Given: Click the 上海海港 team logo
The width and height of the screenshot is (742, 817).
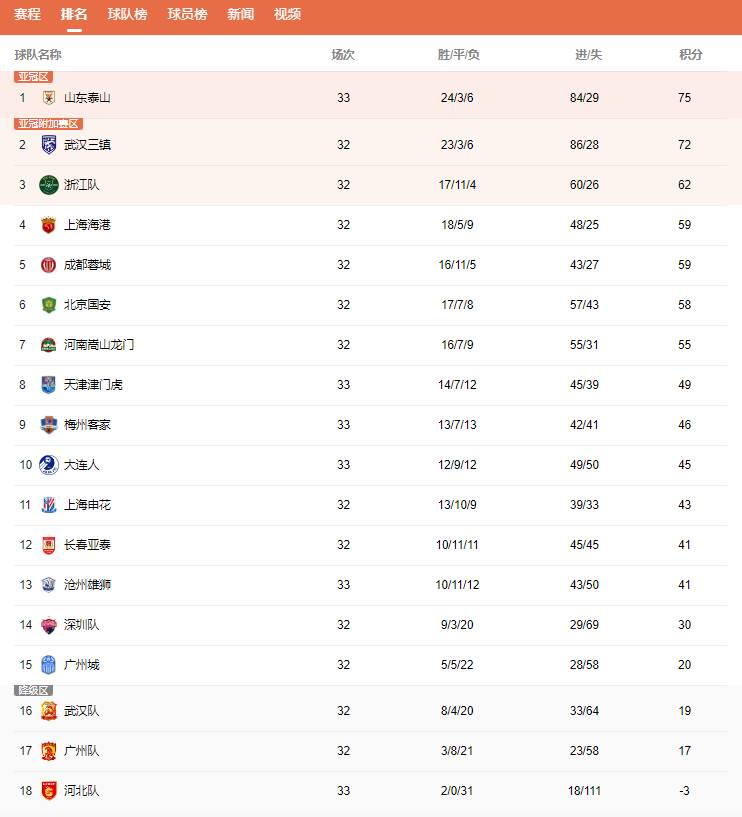Looking at the screenshot, I should point(48,225).
